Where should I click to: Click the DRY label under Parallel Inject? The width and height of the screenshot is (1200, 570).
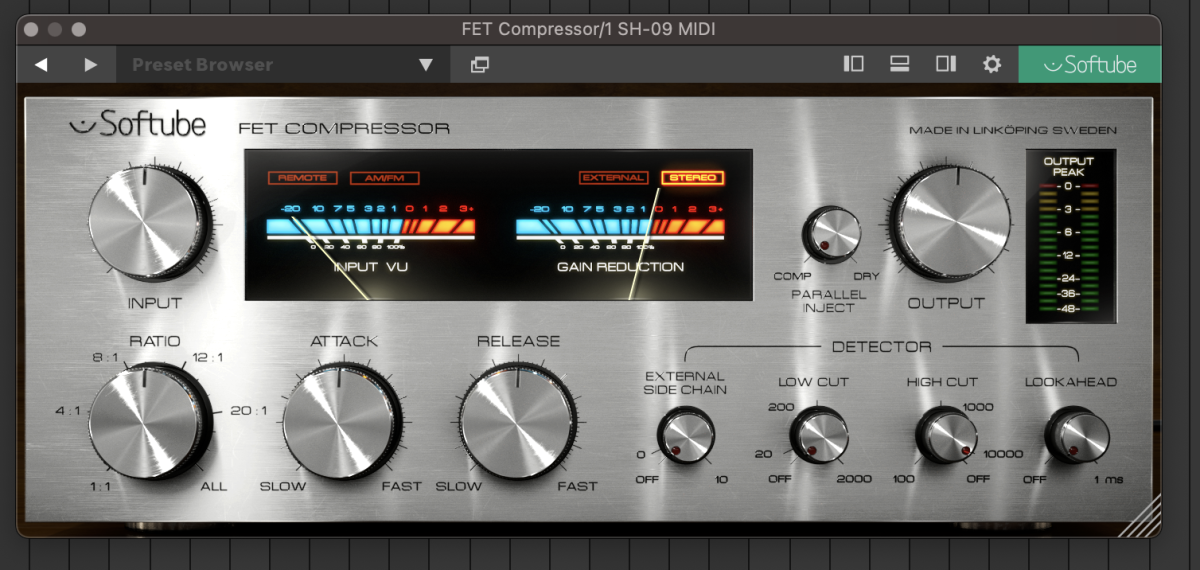tap(866, 277)
